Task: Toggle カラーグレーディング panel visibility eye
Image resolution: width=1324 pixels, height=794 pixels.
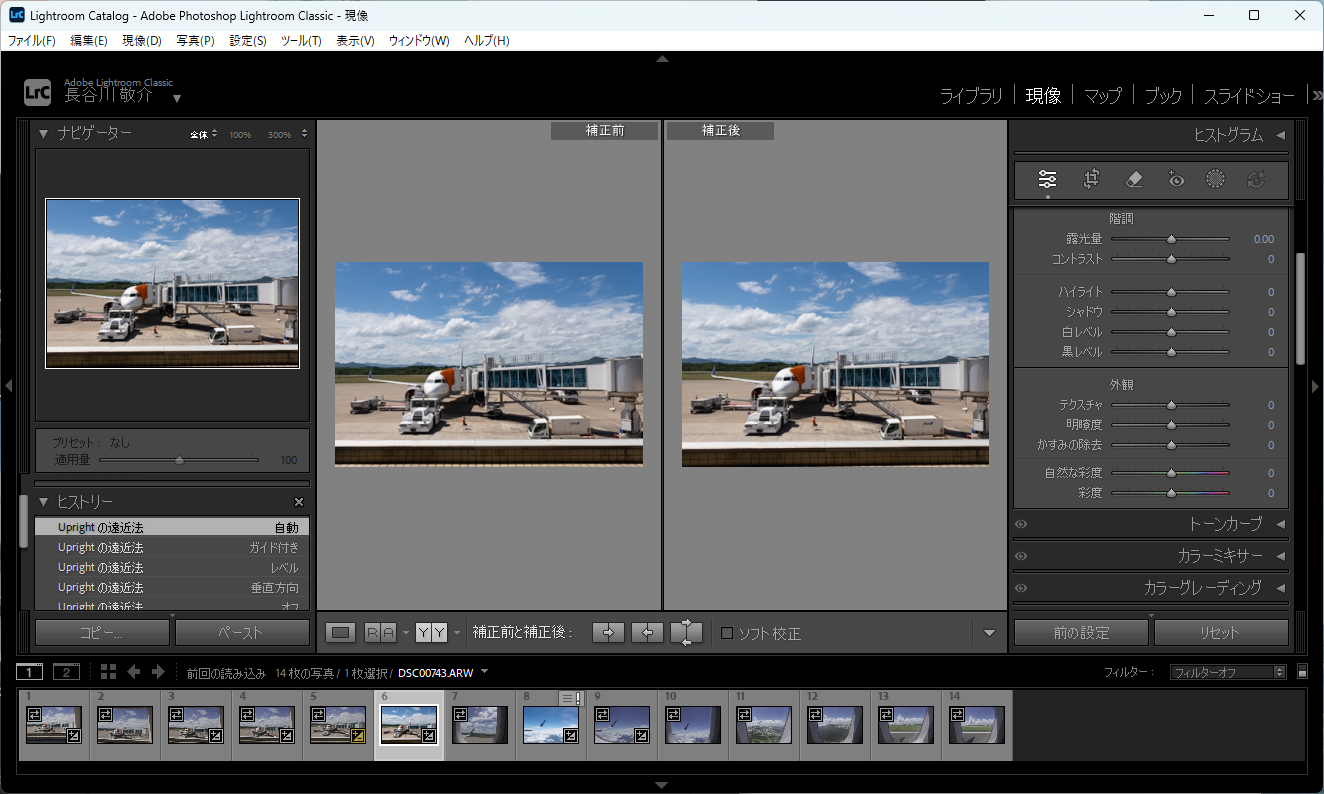Action: [1021, 588]
